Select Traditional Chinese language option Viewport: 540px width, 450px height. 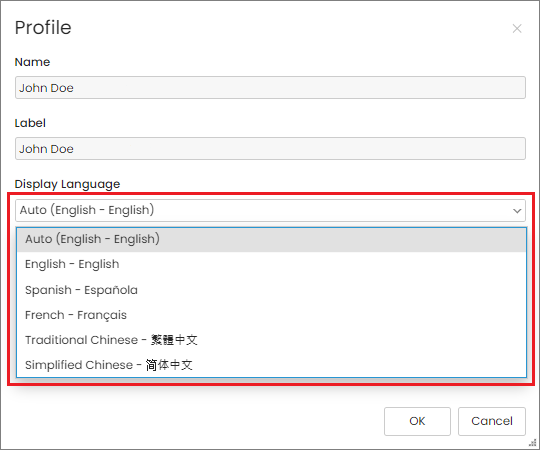point(271,340)
